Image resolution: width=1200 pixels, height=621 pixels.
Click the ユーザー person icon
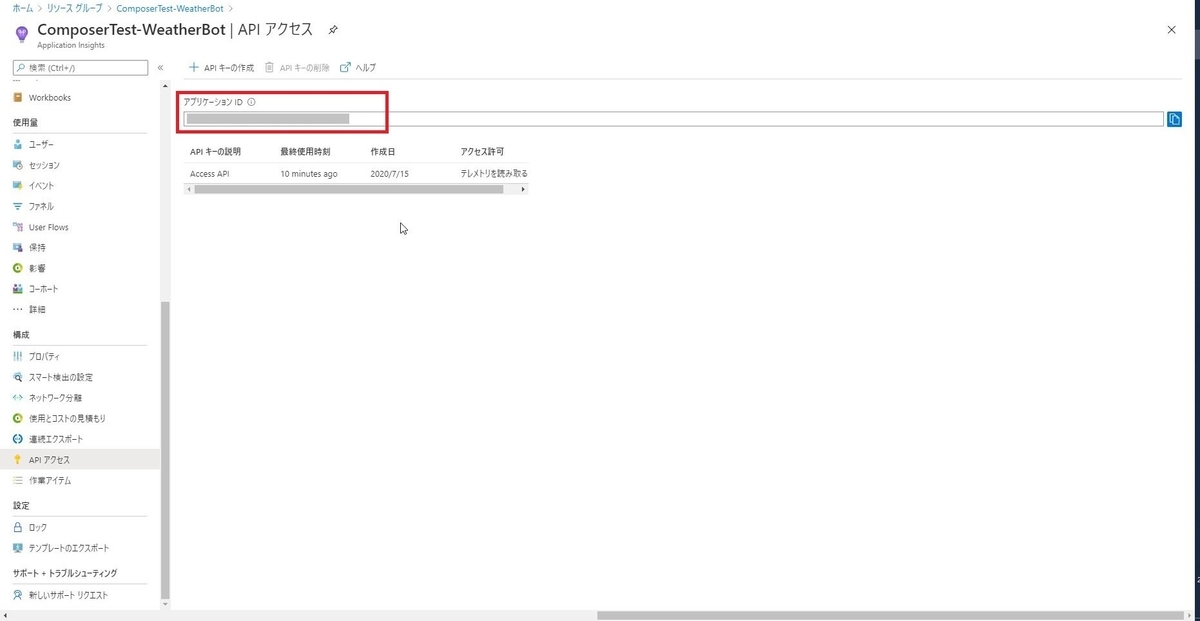18,145
